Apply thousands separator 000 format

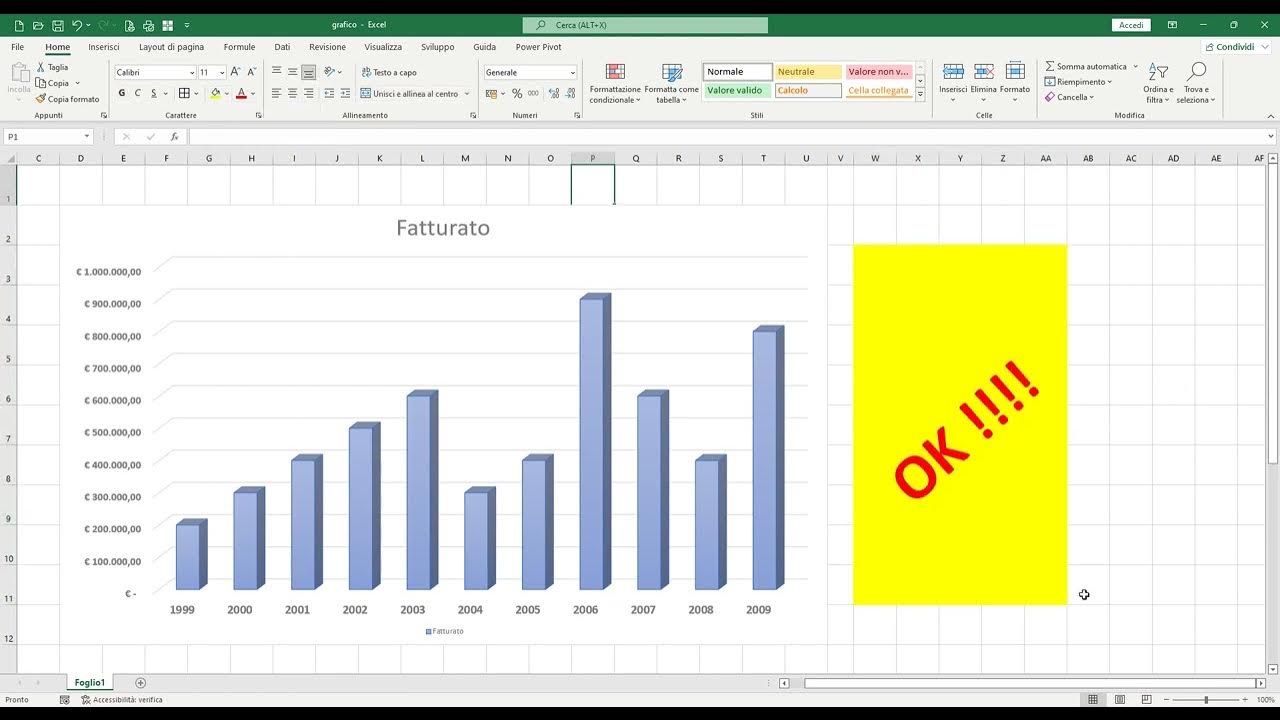coord(533,93)
